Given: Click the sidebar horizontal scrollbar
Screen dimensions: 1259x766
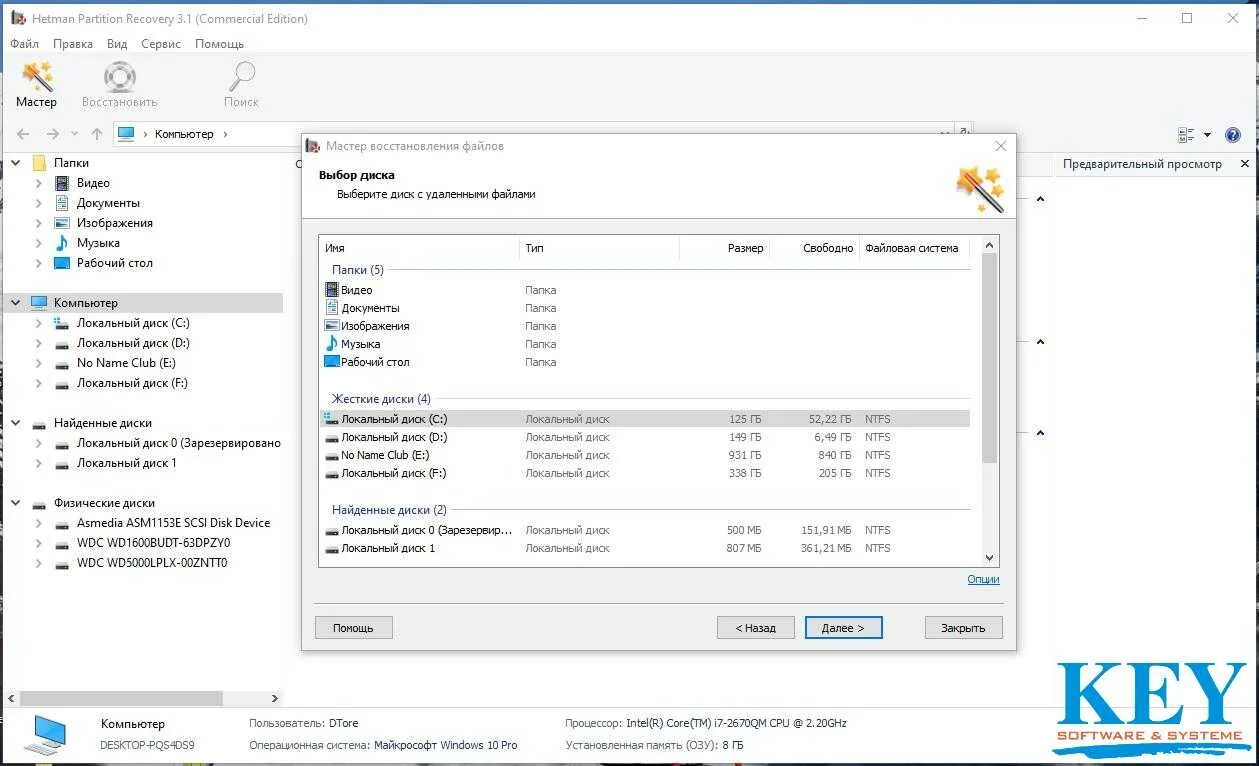Looking at the screenshot, I should (121, 698).
